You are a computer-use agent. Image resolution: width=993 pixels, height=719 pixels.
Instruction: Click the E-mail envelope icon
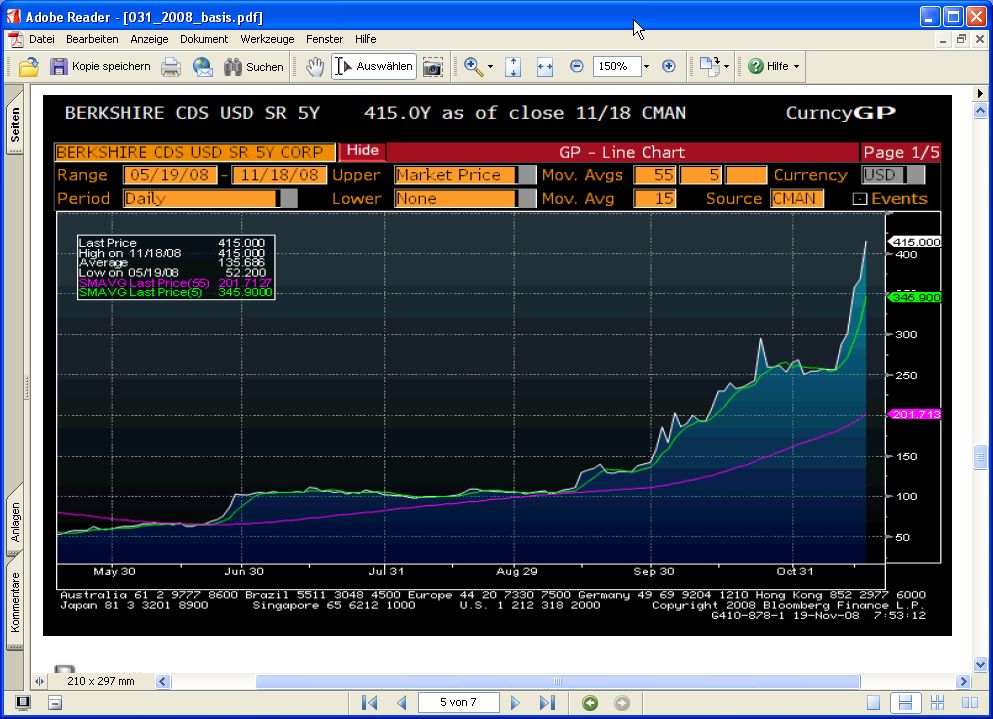[203, 67]
